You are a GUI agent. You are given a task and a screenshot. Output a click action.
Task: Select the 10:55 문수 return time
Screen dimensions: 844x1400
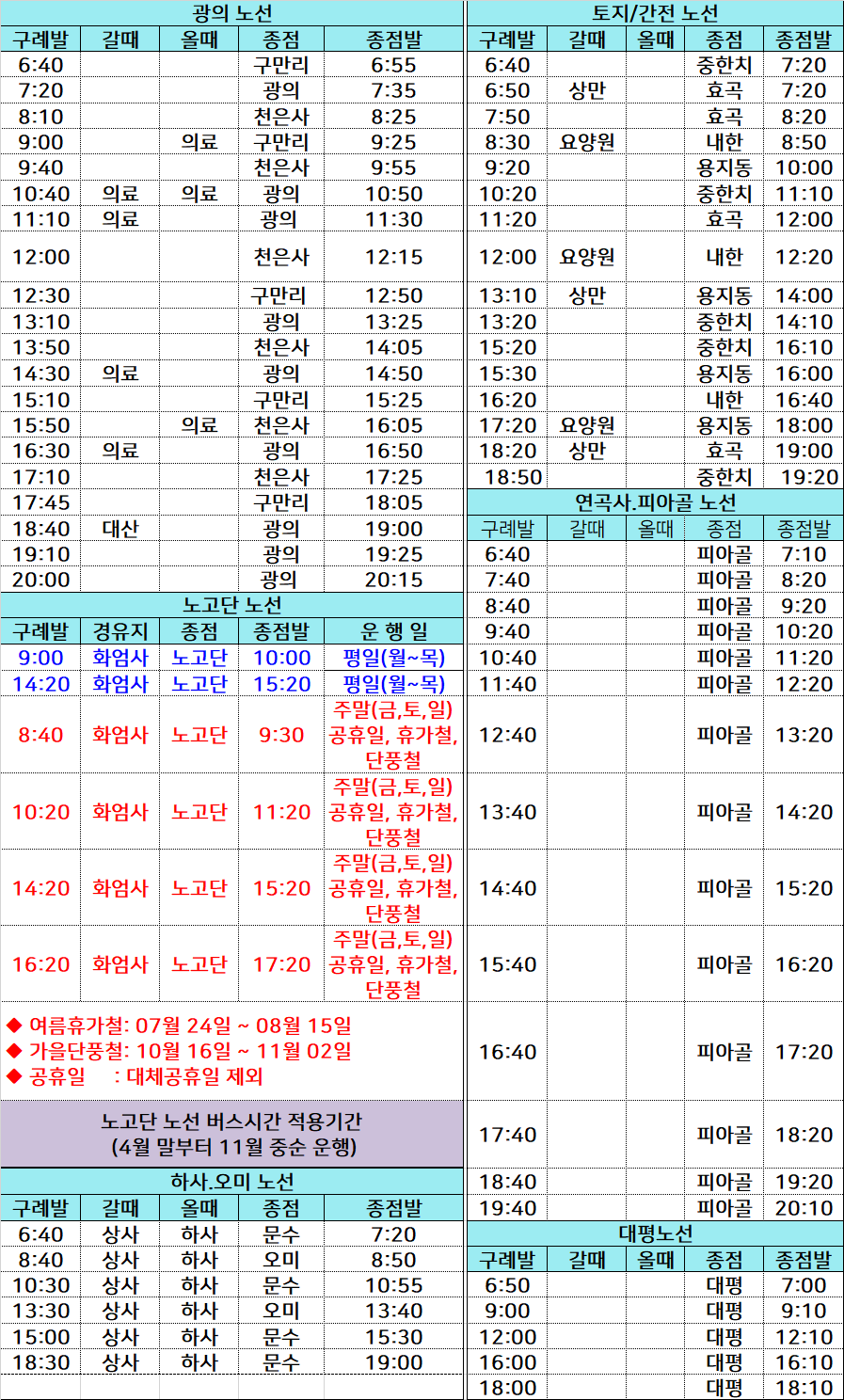(393, 1285)
